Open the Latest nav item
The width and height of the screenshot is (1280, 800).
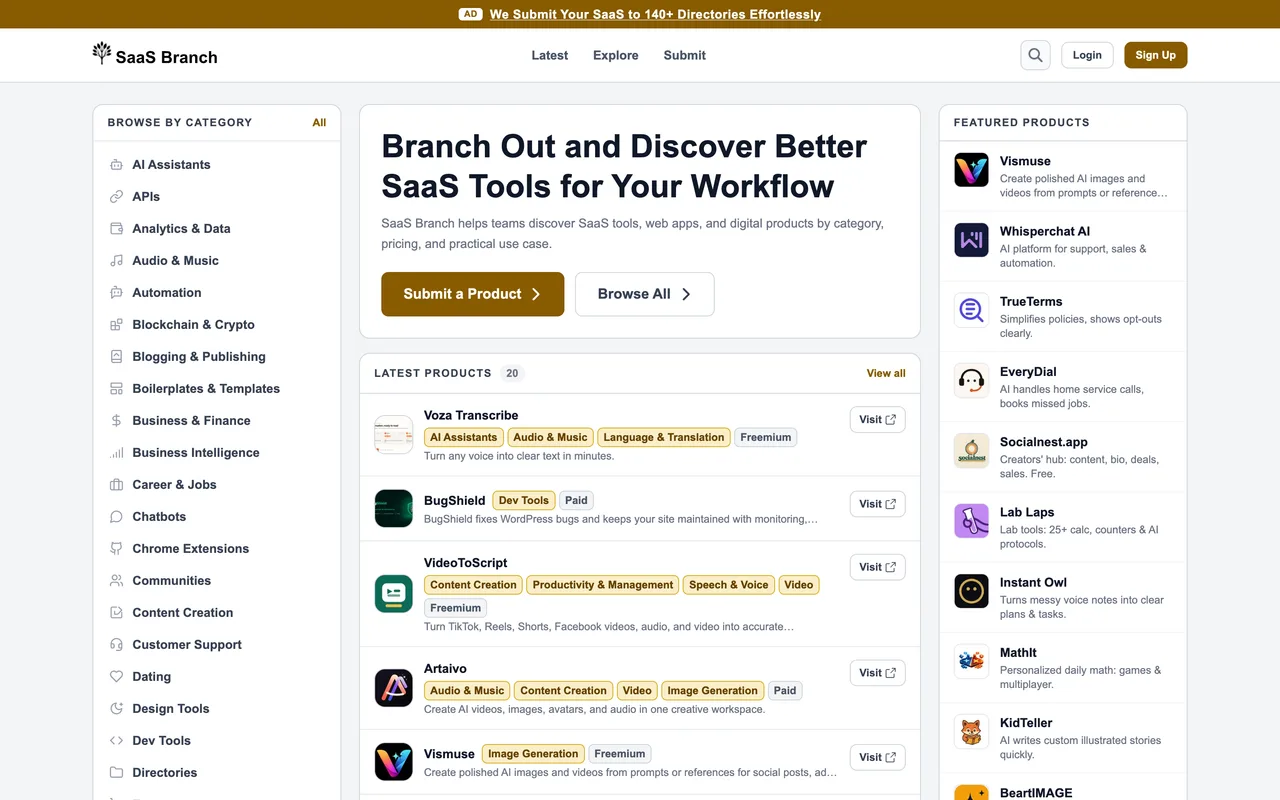(550, 55)
